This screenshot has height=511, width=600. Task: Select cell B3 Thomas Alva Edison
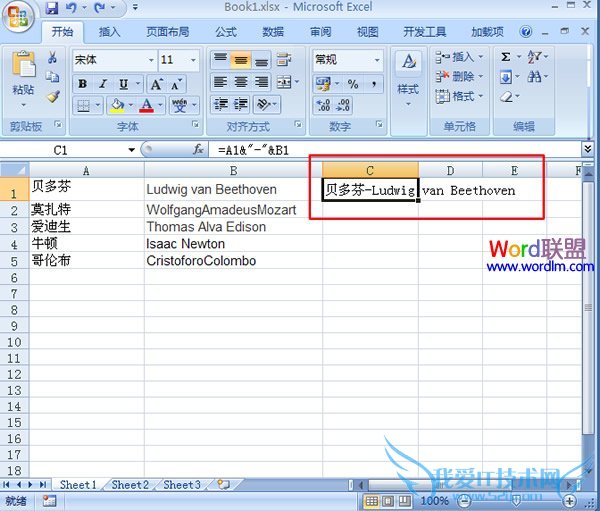(x=233, y=227)
